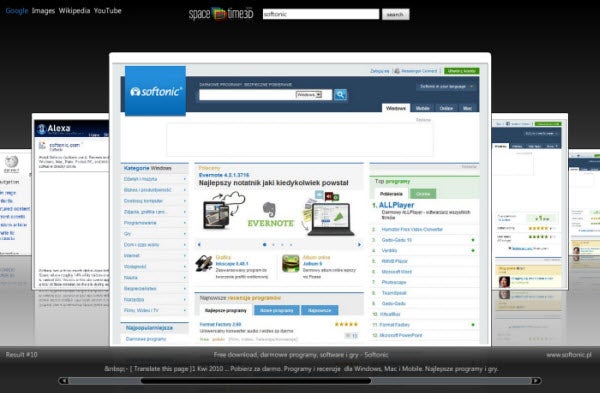
Task: Click the Jalbum frog icon
Action: click(290, 263)
